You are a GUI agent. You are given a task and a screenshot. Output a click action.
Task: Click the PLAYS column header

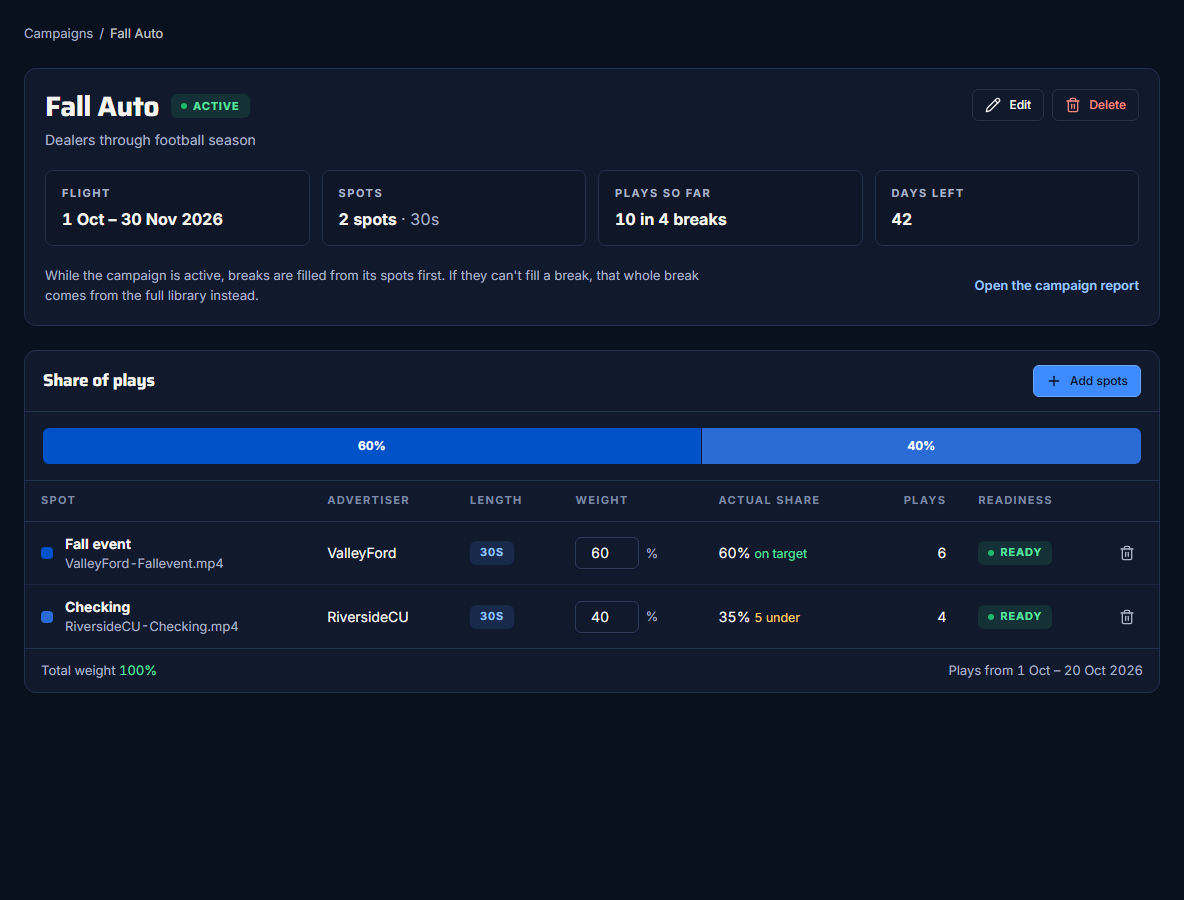point(924,500)
